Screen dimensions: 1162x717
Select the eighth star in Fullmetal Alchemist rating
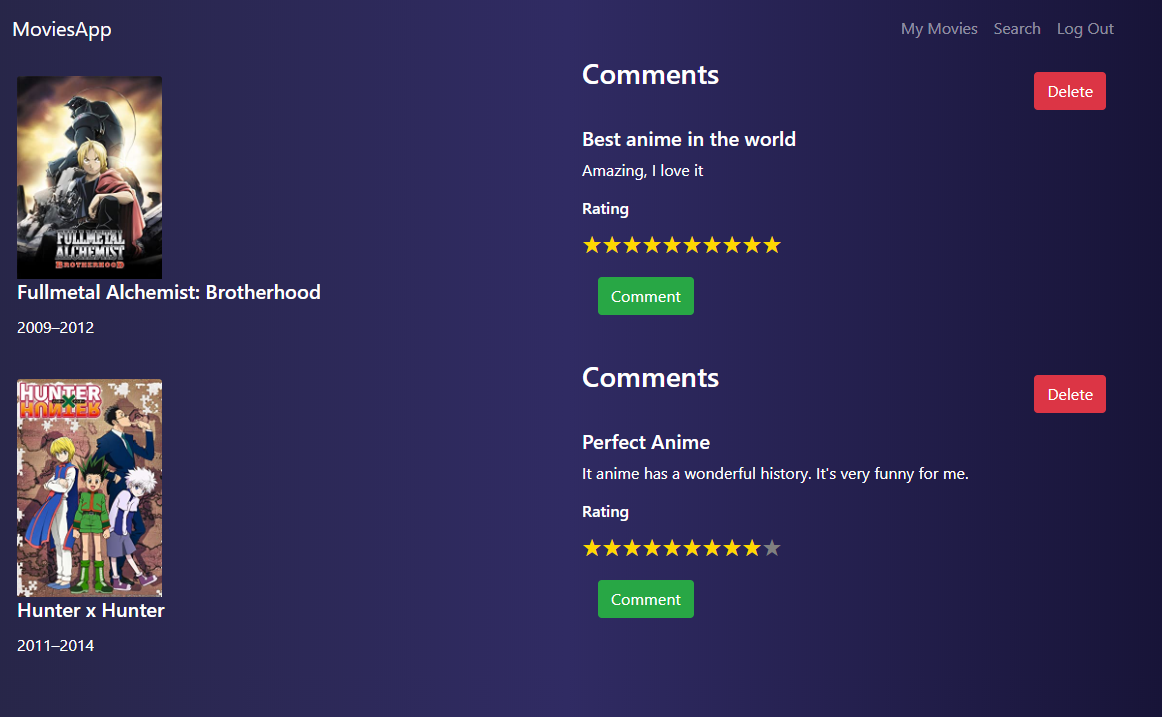pyautogui.click(x=731, y=245)
